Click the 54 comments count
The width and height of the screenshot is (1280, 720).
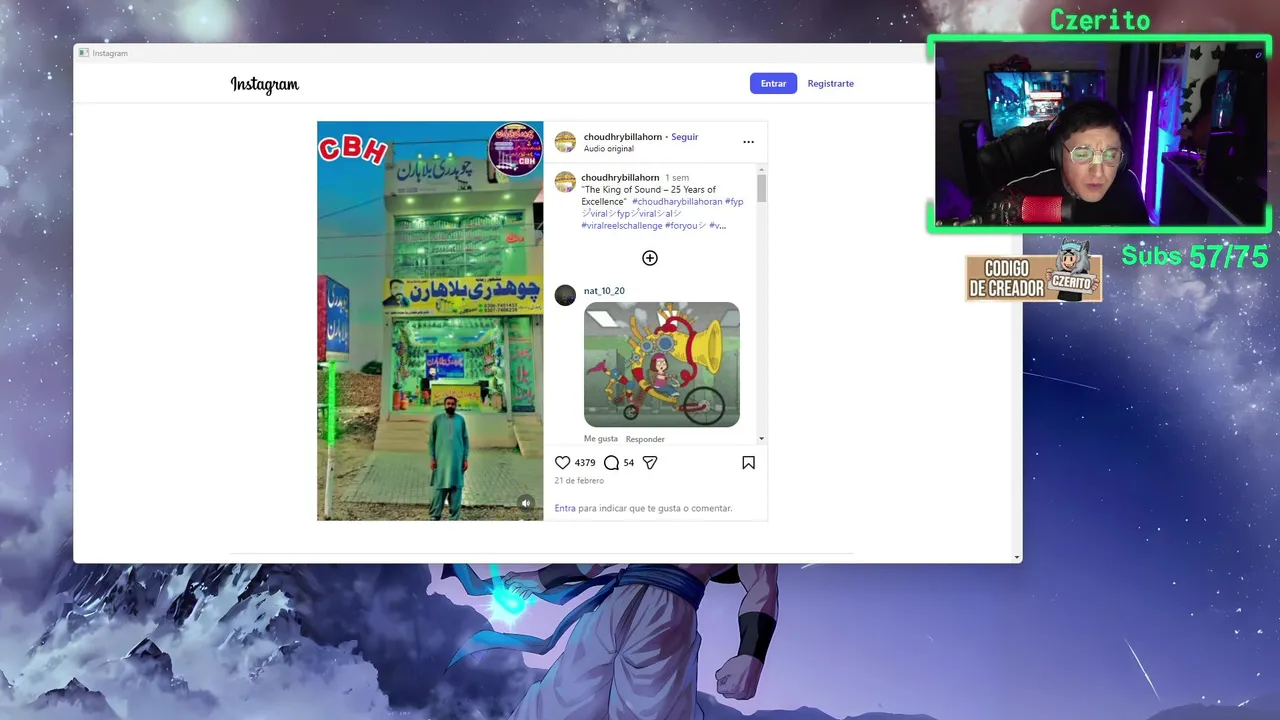[629, 463]
